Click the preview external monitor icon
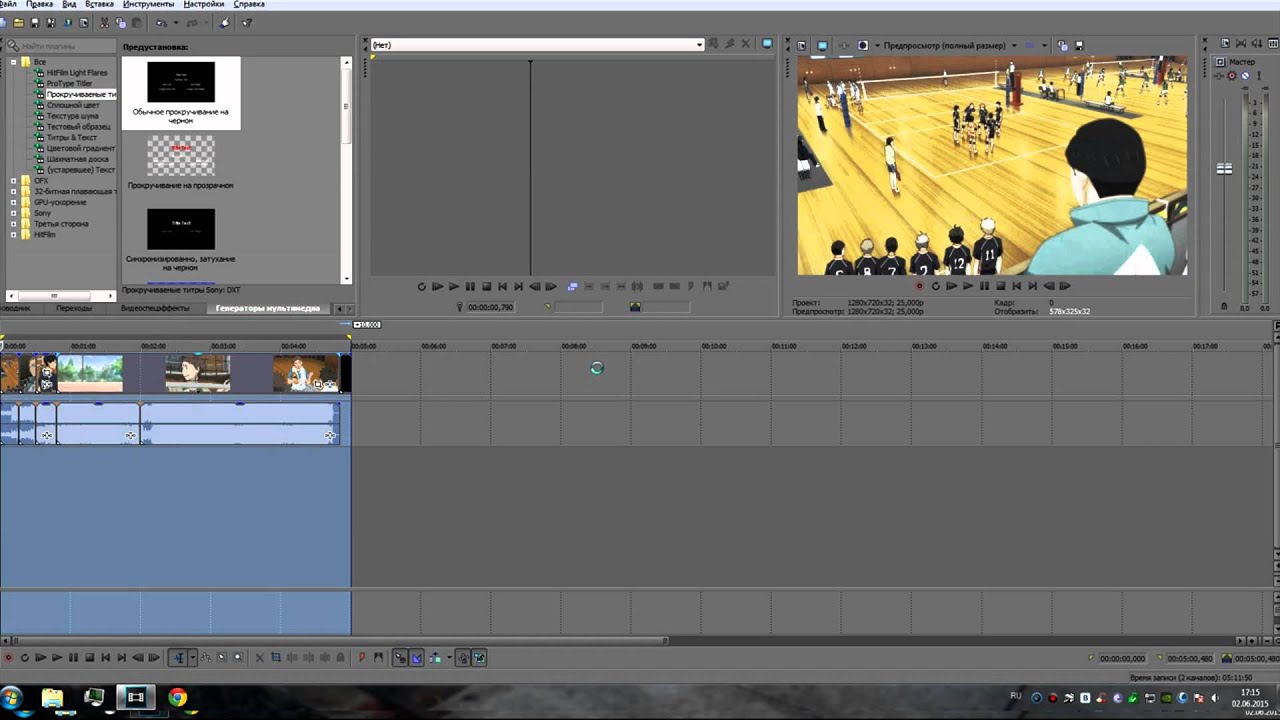1280x720 pixels. point(822,45)
